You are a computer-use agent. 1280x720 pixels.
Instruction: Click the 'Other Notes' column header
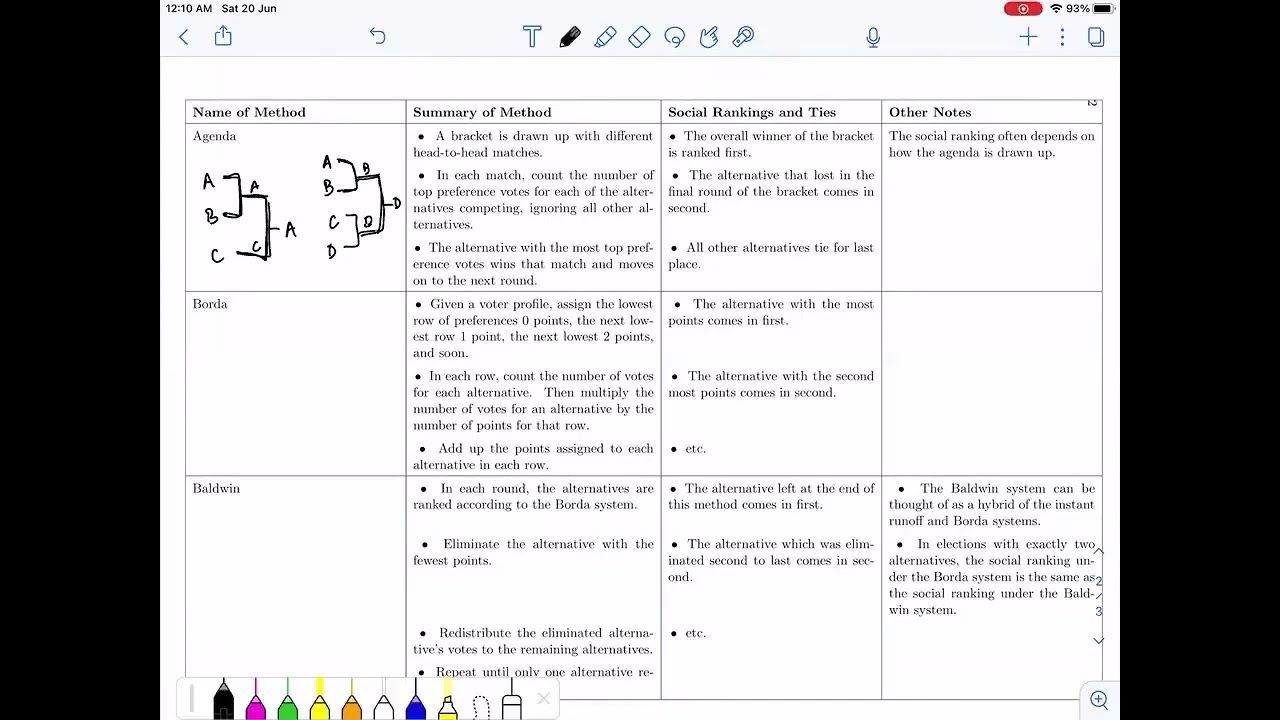930,112
